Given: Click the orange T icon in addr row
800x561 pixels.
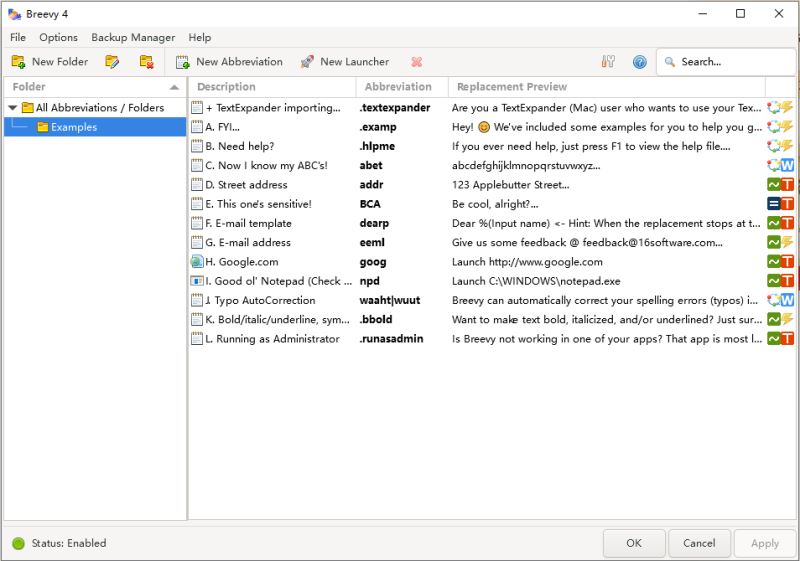Looking at the screenshot, I should pos(787,185).
